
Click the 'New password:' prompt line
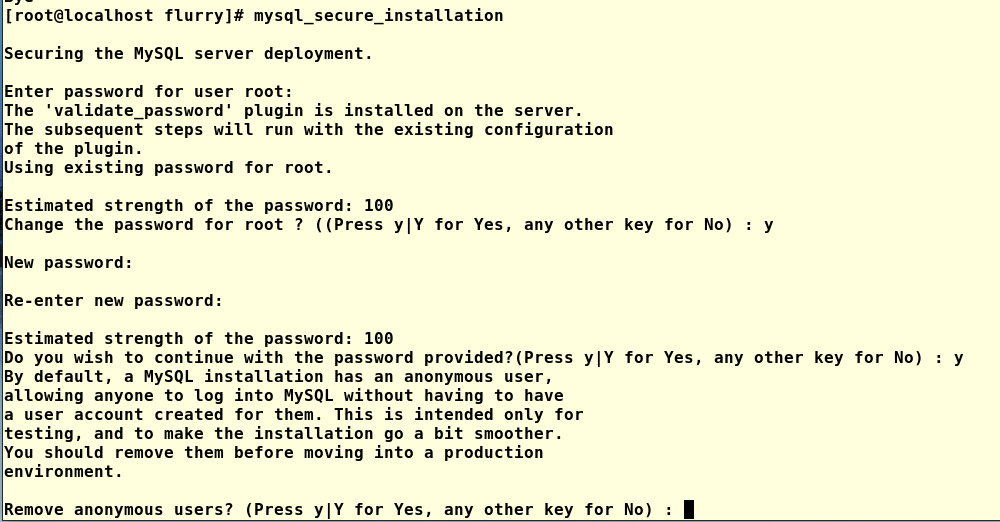pyautogui.click(x=68, y=263)
